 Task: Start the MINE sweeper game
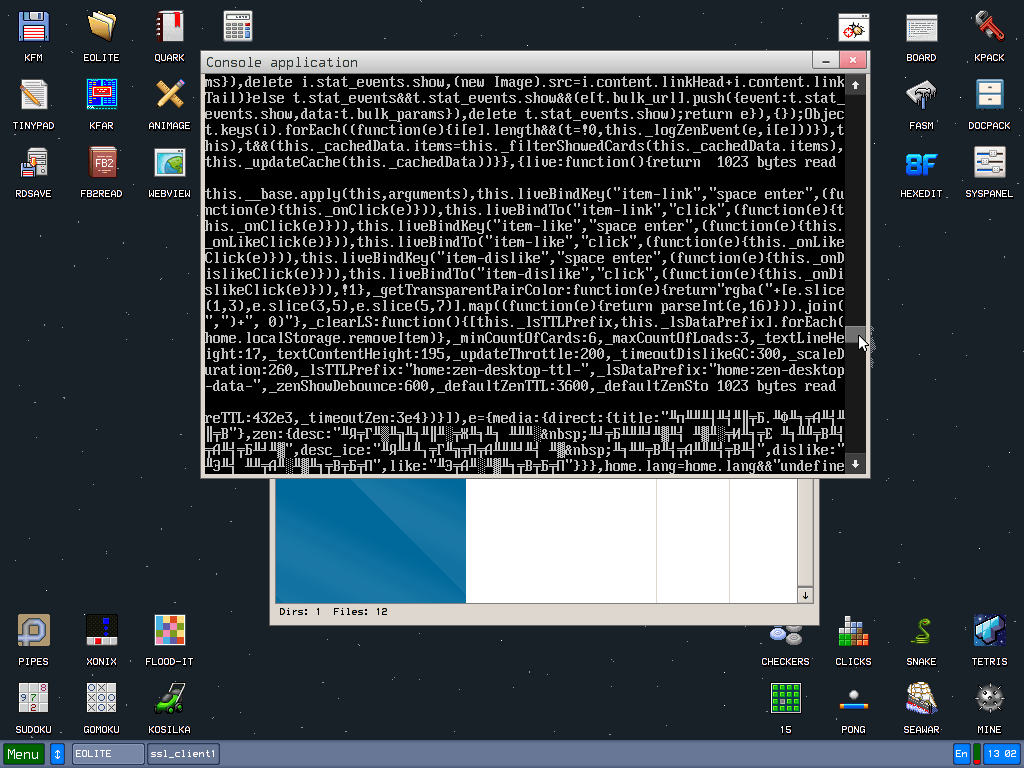(989, 697)
